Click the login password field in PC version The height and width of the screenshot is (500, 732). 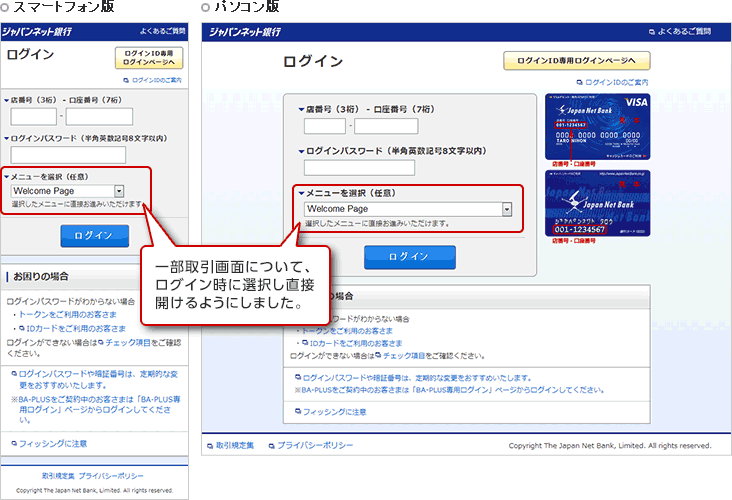[x=345, y=167]
